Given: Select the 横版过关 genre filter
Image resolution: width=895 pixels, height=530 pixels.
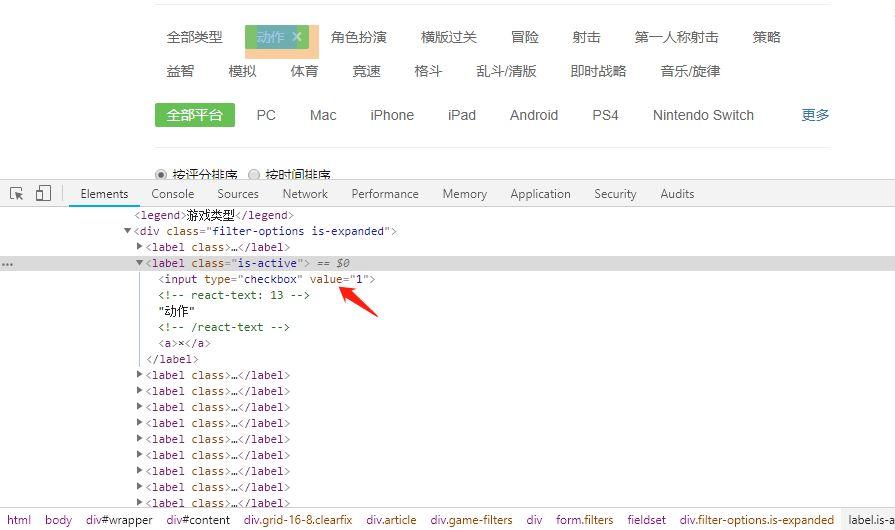Looking at the screenshot, I should 449,37.
